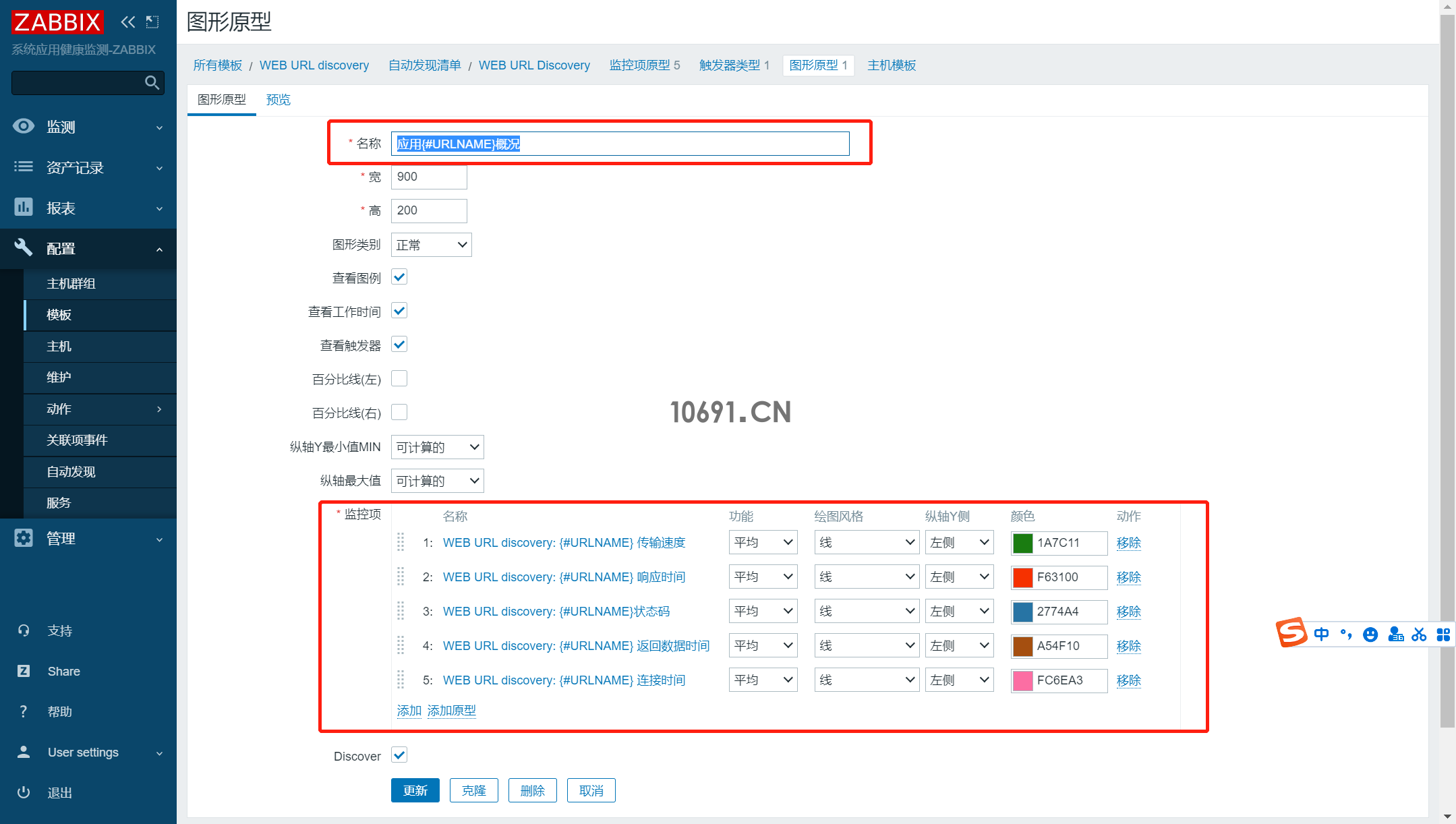The image size is (1456, 824).
Task: Click the 名称 input field
Action: [620, 144]
